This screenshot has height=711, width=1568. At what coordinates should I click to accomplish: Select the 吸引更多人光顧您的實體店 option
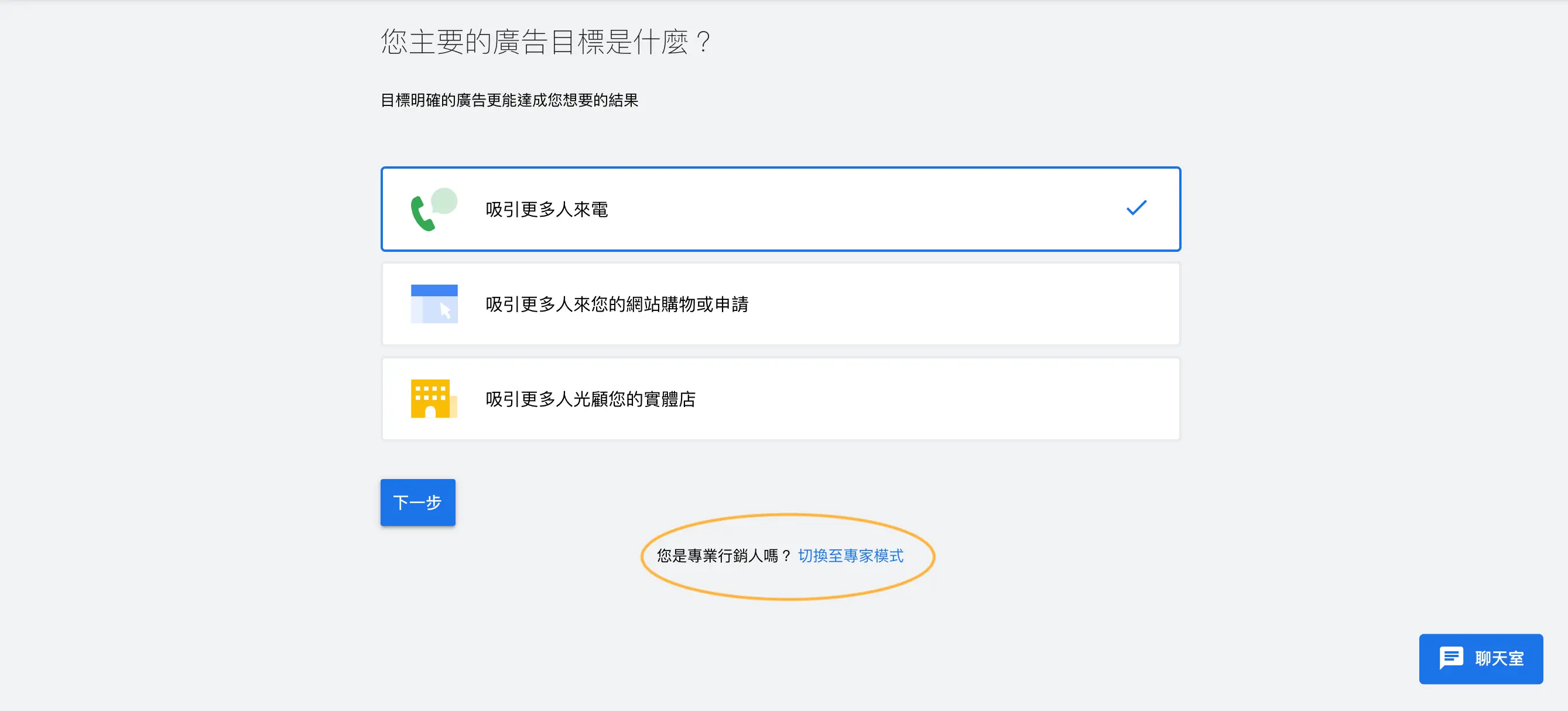tap(780, 399)
